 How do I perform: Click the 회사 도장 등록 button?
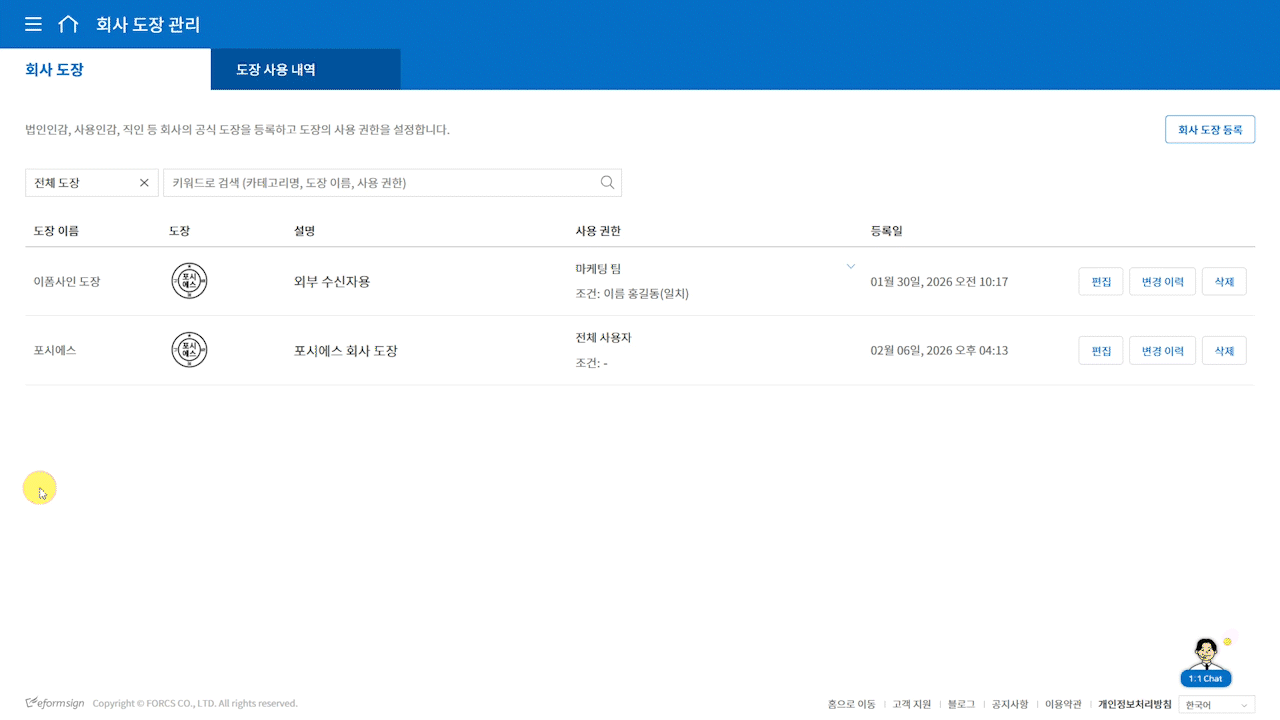pyautogui.click(x=1209, y=129)
